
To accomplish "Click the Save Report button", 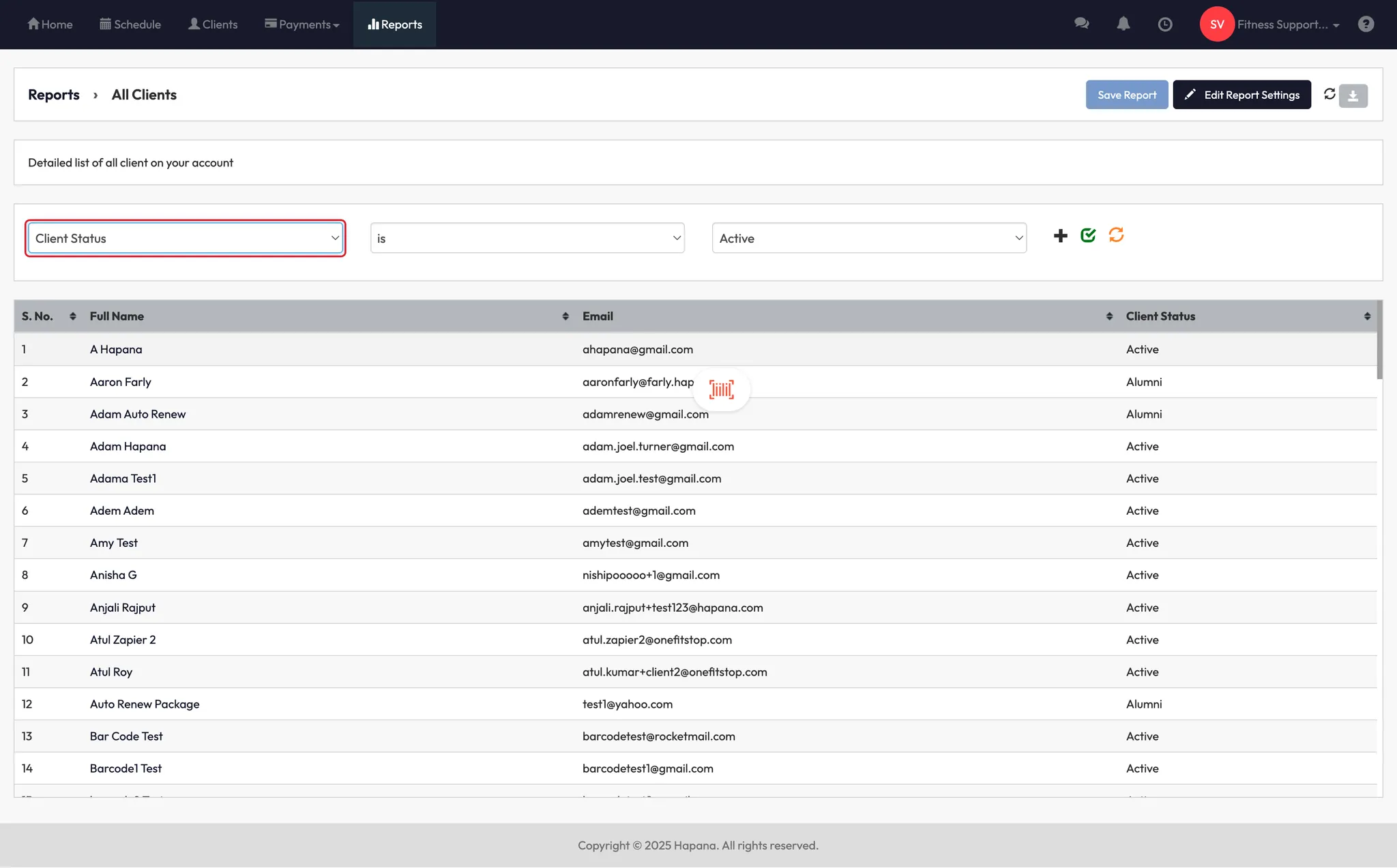I will point(1126,95).
